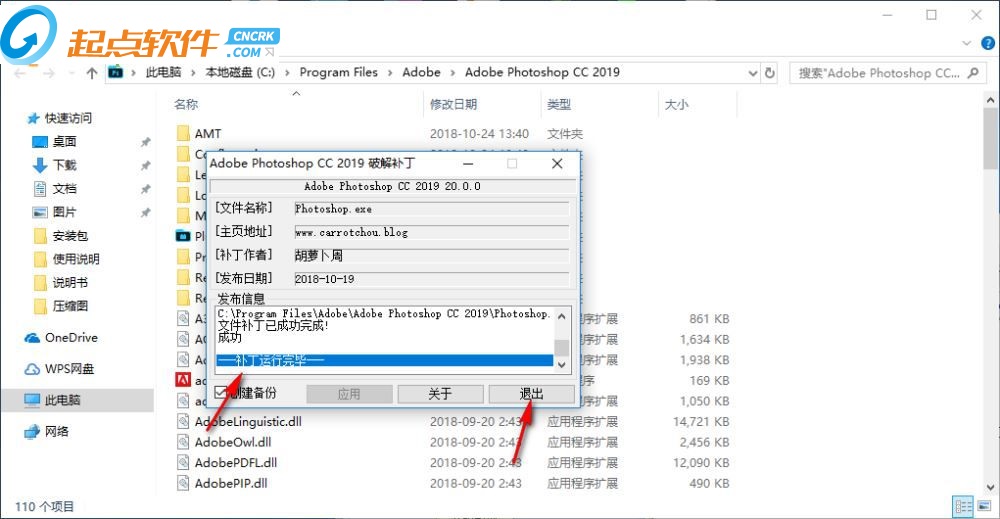Click the 主页地址 field www.carrotchou.blog
The image size is (1000, 519).
click(x=431, y=232)
